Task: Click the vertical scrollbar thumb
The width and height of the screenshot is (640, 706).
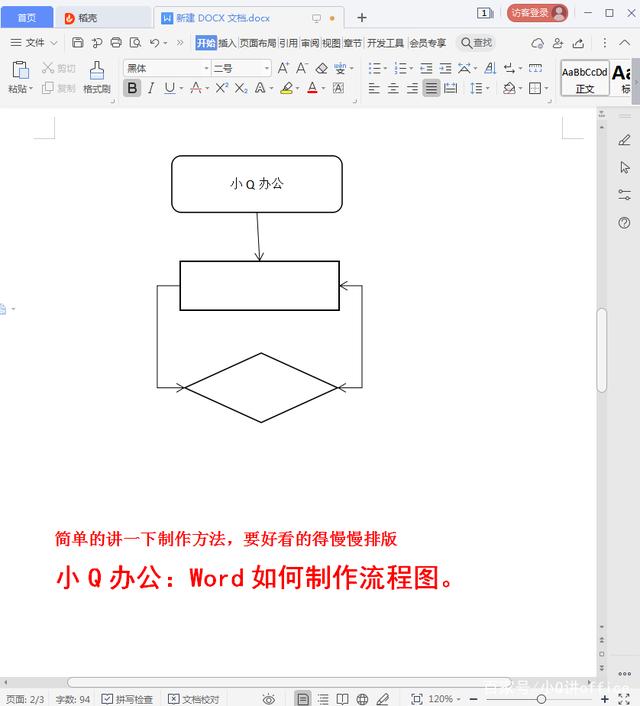Action: pos(602,350)
